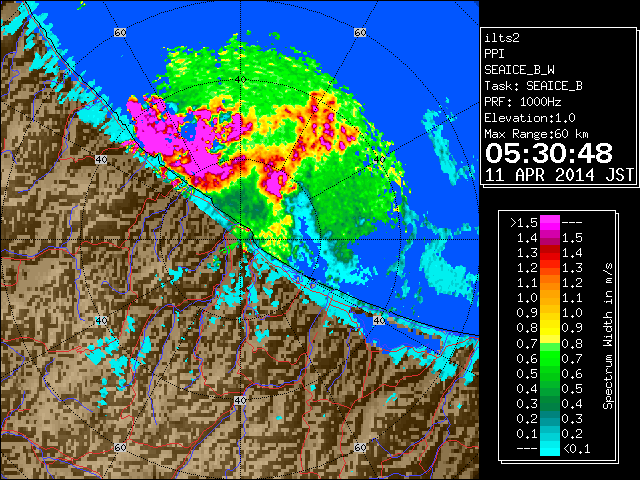Click the northwest 60 km range ring label
640x480 pixels.
click(120, 32)
